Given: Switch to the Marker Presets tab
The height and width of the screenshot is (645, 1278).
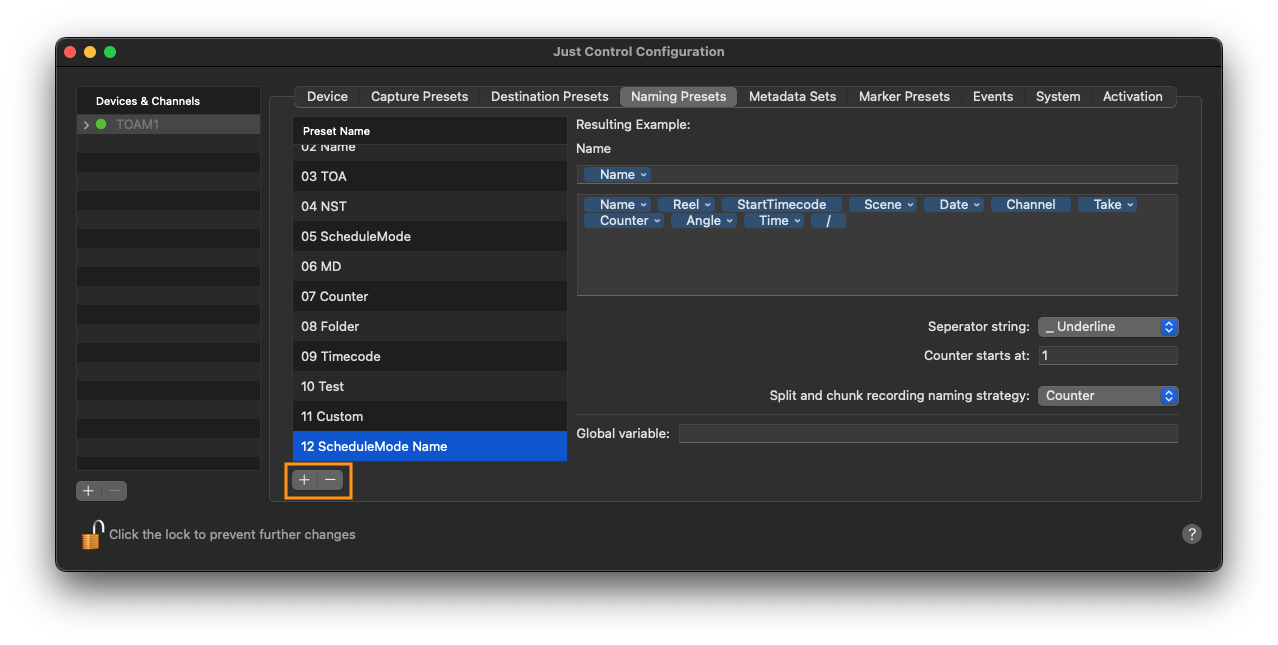Looking at the screenshot, I should click(904, 97).
